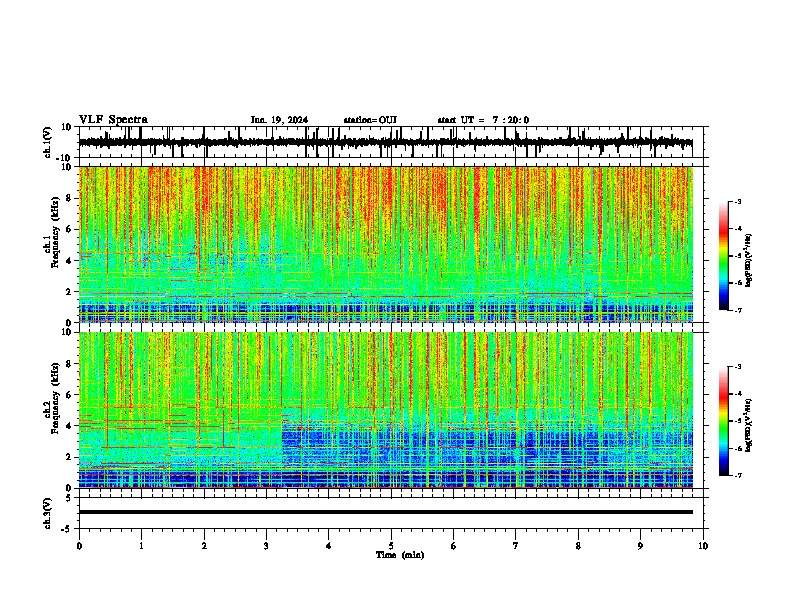Click the '8' kHz tick on ch.1 spectrogram axis
This screenshot has width=792, height=612.
pos(70,198)
